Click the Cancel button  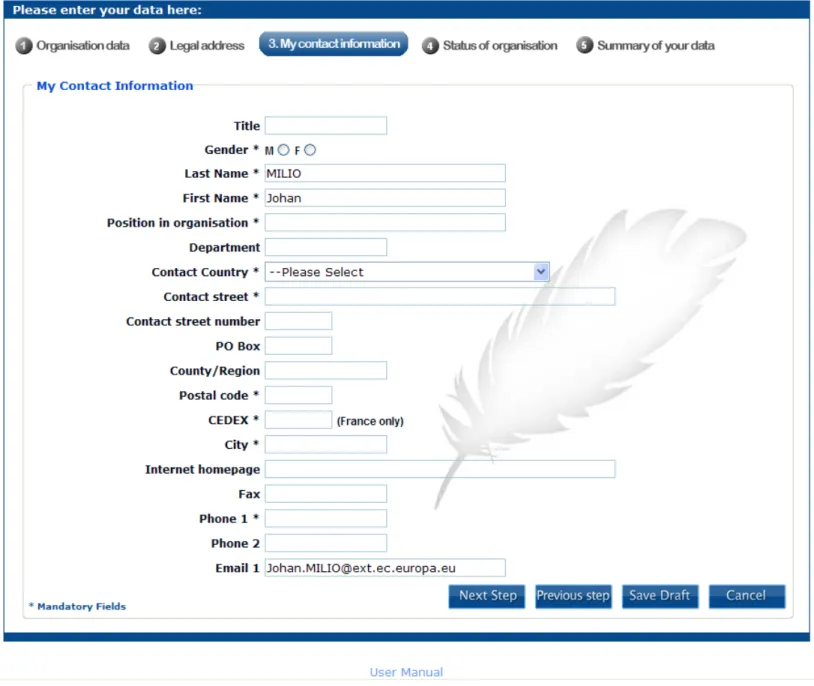747,596
